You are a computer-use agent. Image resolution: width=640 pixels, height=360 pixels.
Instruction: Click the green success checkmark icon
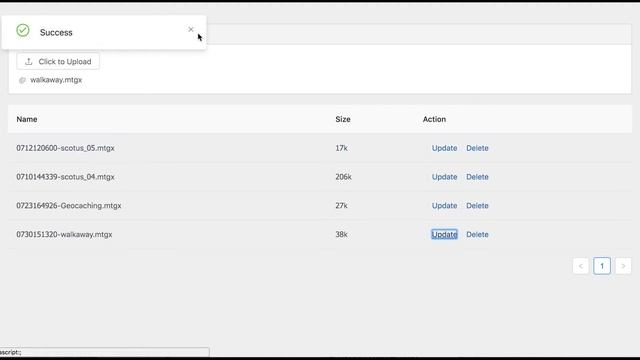pyautogui.click(x=23, y=30)
